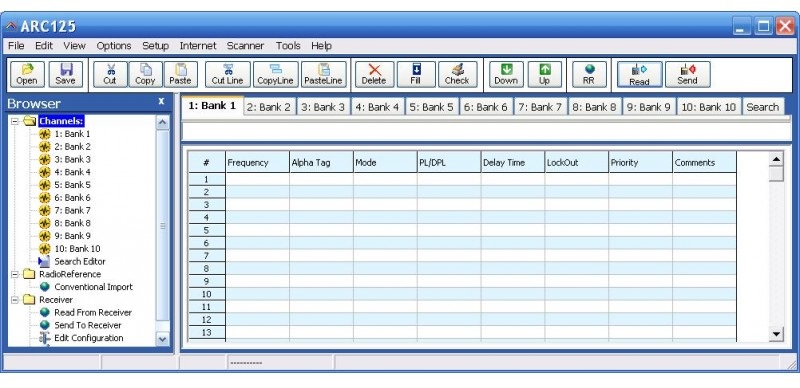Close the Browser panel

point(161,102)
